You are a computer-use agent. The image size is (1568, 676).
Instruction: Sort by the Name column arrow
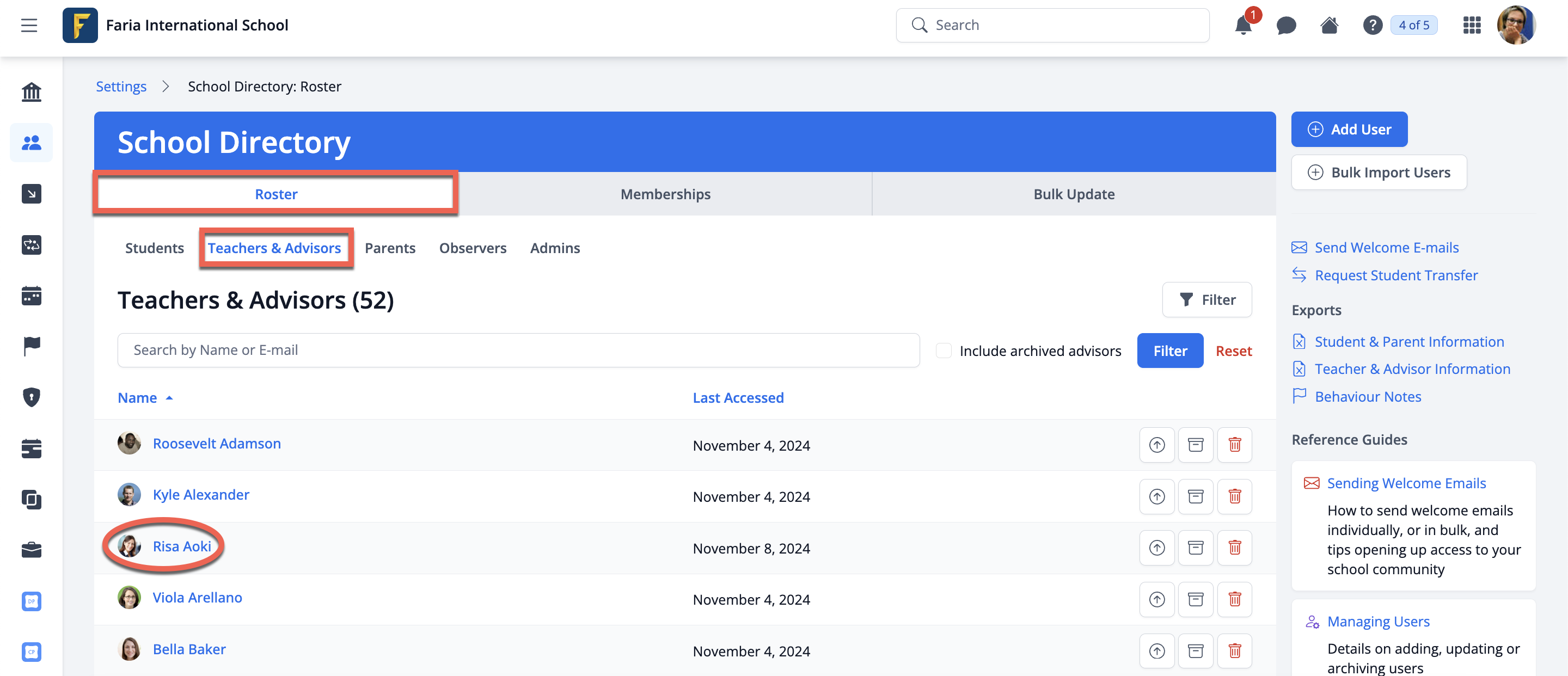click(x=169, y=398)
